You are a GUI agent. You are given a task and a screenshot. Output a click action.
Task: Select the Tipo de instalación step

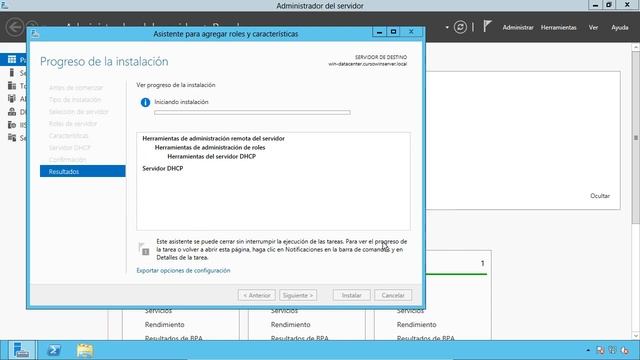point(75,100)
